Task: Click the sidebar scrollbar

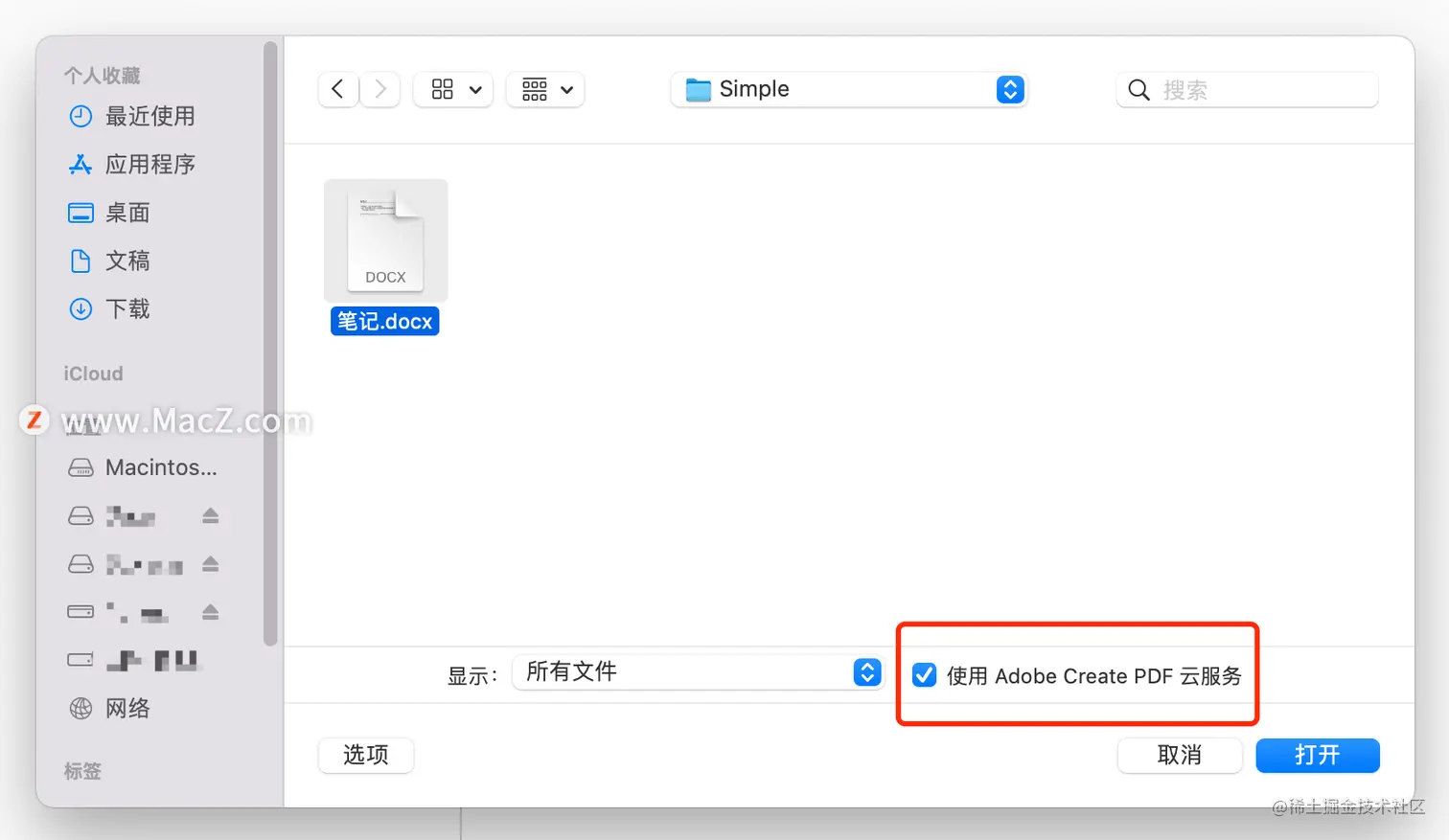Action: [x=270, y=345]
